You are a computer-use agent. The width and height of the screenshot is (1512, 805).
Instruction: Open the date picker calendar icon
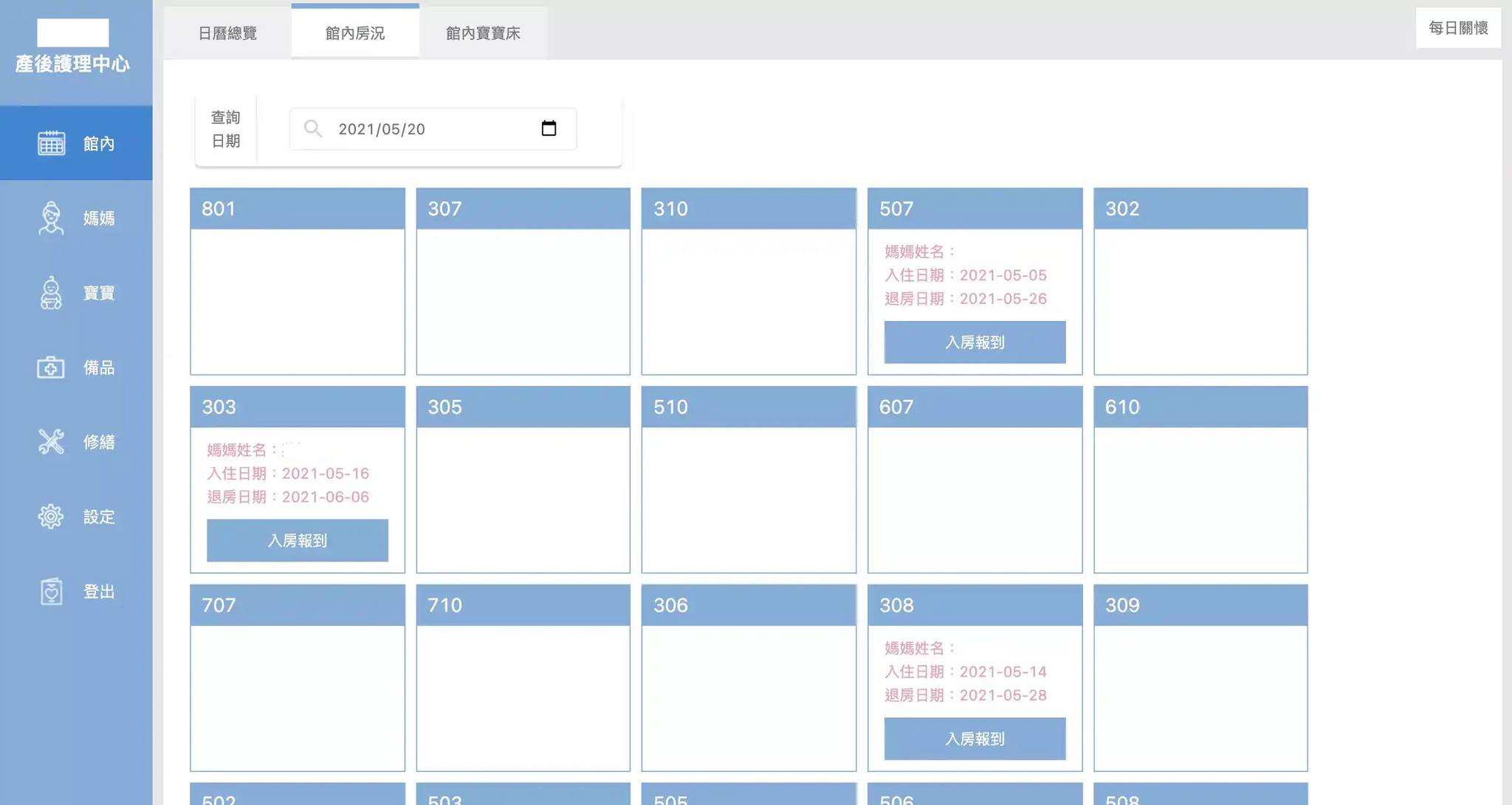[549, 128]
